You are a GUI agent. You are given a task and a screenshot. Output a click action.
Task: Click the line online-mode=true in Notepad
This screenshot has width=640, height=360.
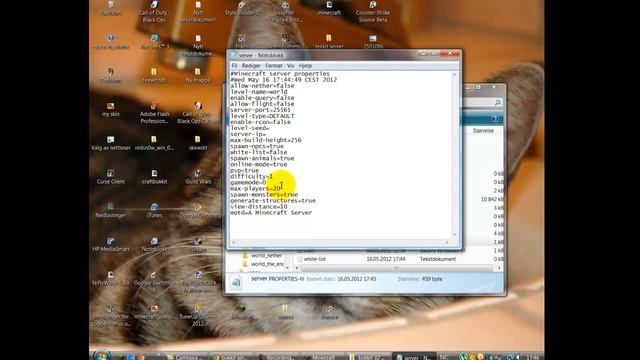click(x=259, y=164)
